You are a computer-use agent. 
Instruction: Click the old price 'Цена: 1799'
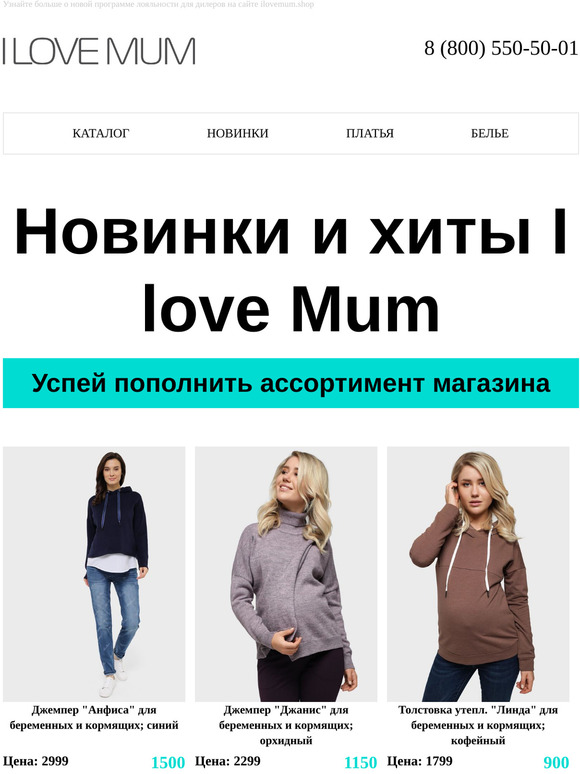[x=420, y=761]
